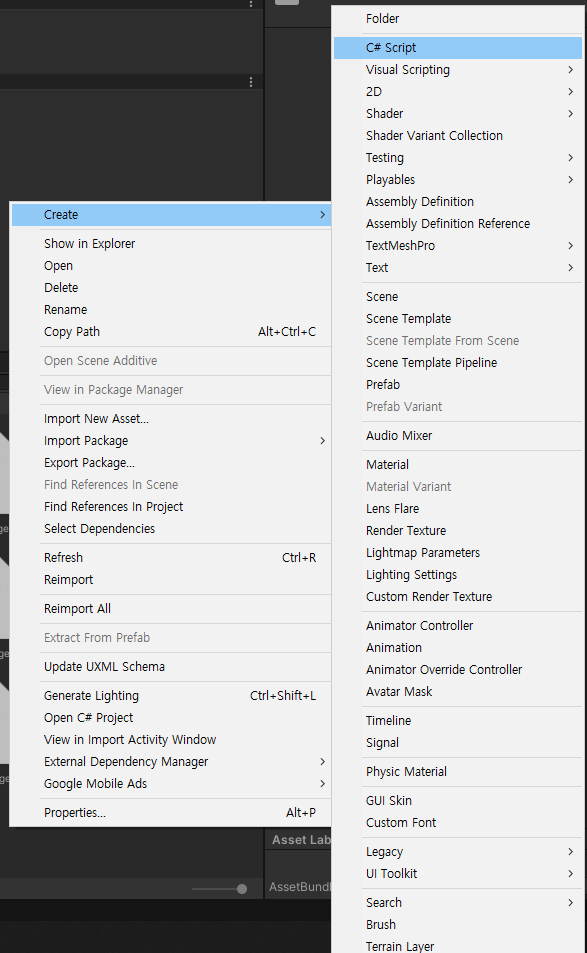Select Import New Asset...
The image size is (587, 953).
tap(171, 419)
